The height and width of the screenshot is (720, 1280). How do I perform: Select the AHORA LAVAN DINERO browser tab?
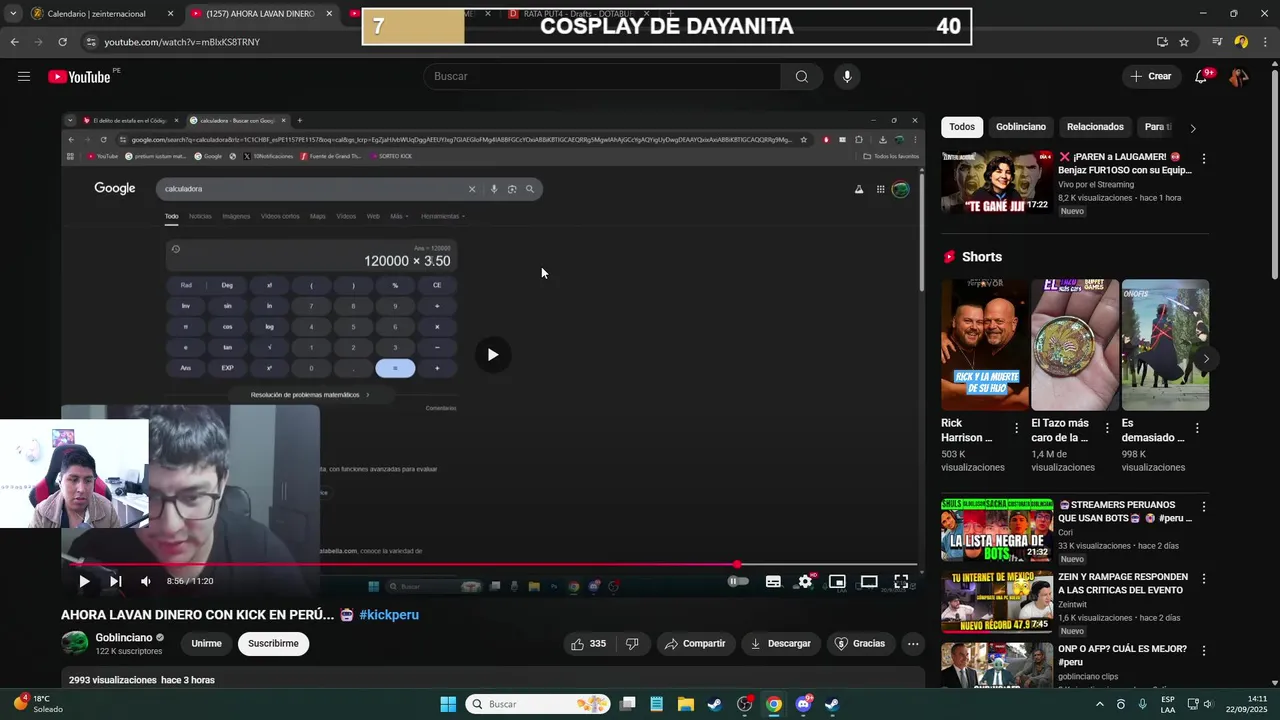pos(261,14)
